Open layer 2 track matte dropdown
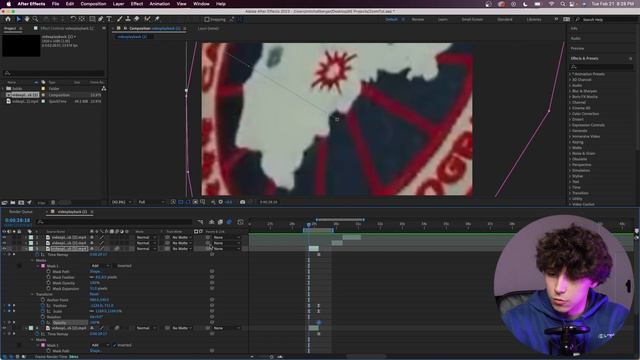This screenshot has height=360, width=640. (x=181, y=243)
